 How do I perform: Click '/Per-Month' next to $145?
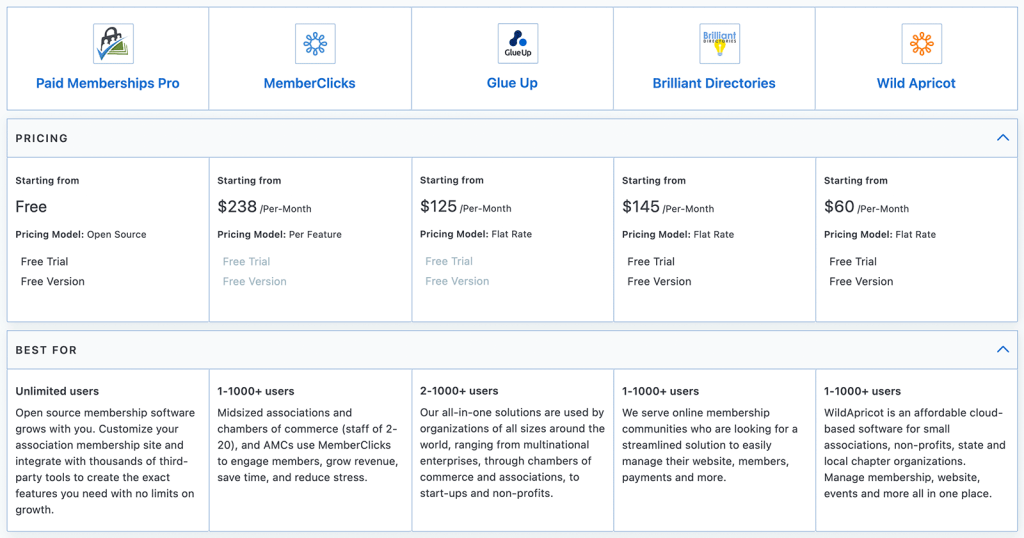[x=688, y=209]
